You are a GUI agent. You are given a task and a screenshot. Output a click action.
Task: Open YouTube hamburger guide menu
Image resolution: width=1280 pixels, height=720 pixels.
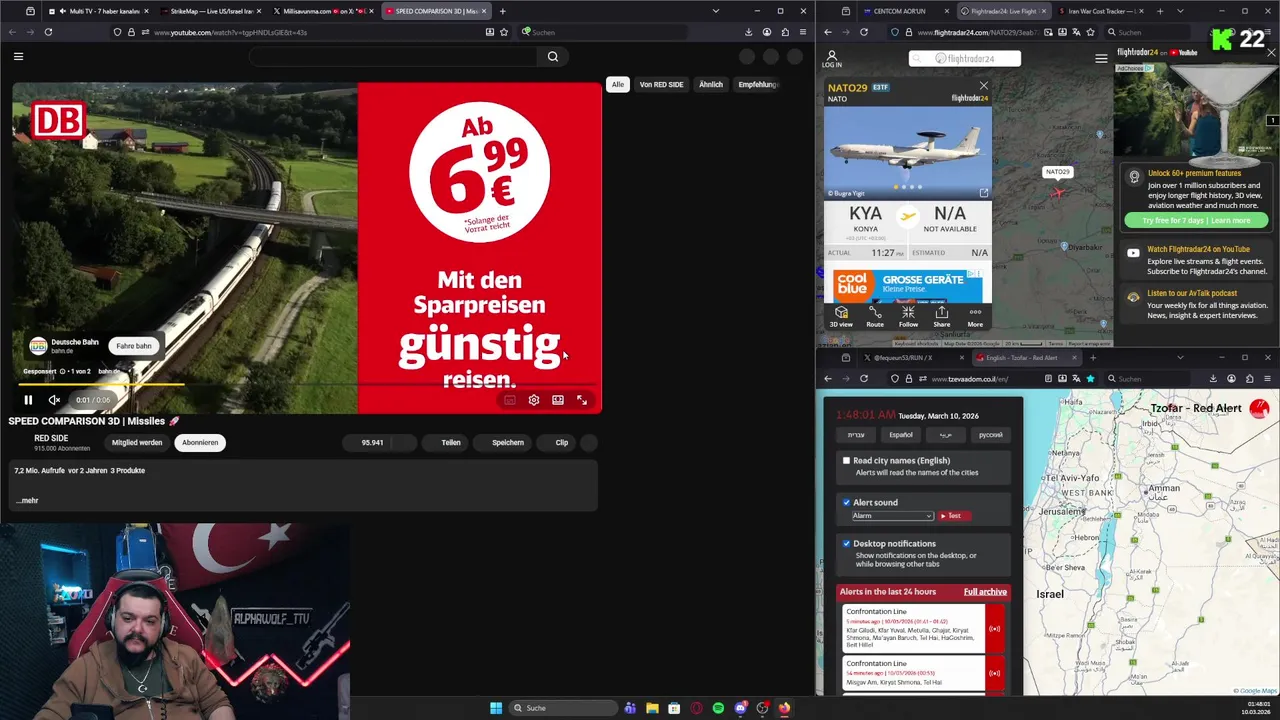click(x=18, y=57)
